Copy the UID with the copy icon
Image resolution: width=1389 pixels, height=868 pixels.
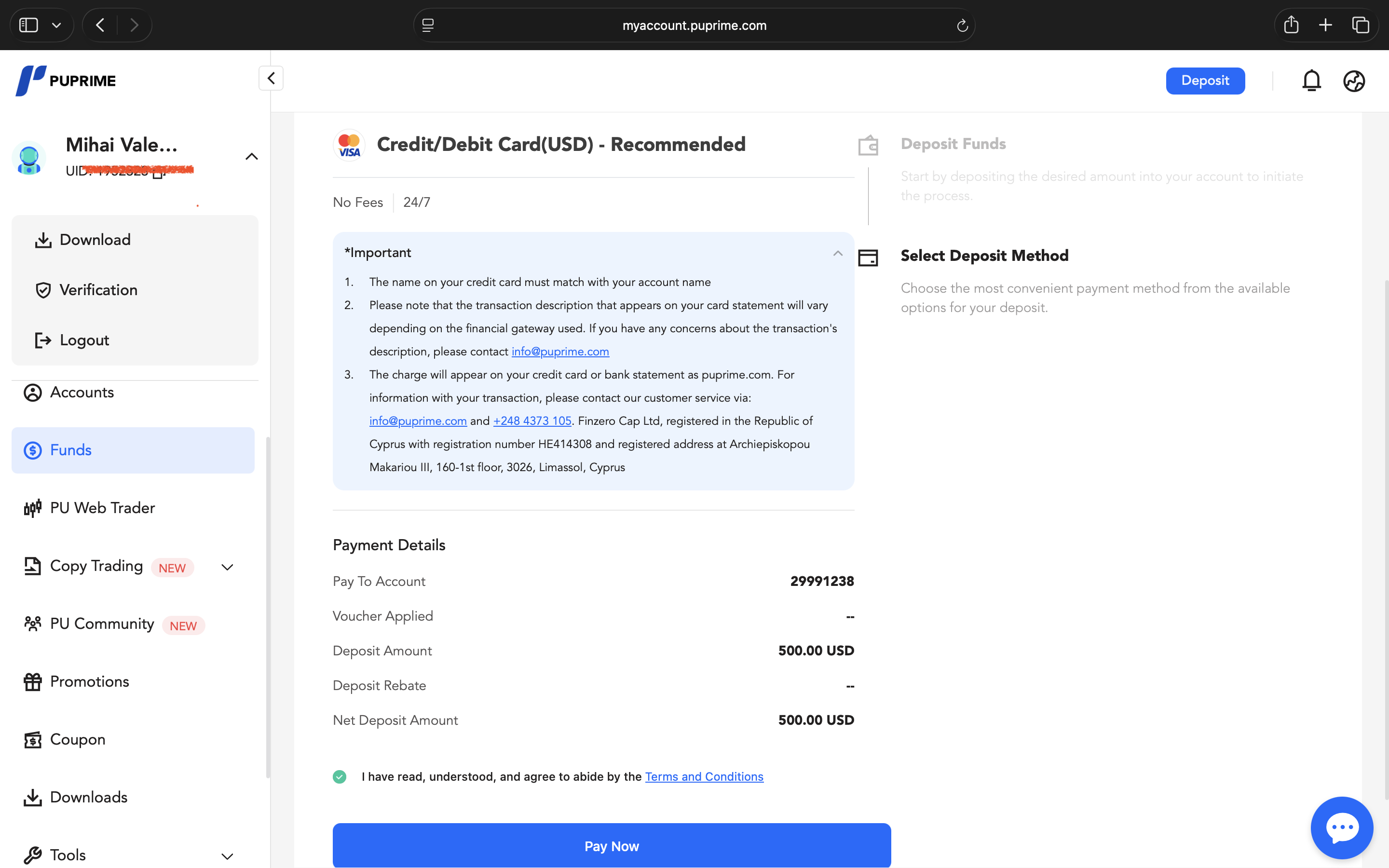158,172
